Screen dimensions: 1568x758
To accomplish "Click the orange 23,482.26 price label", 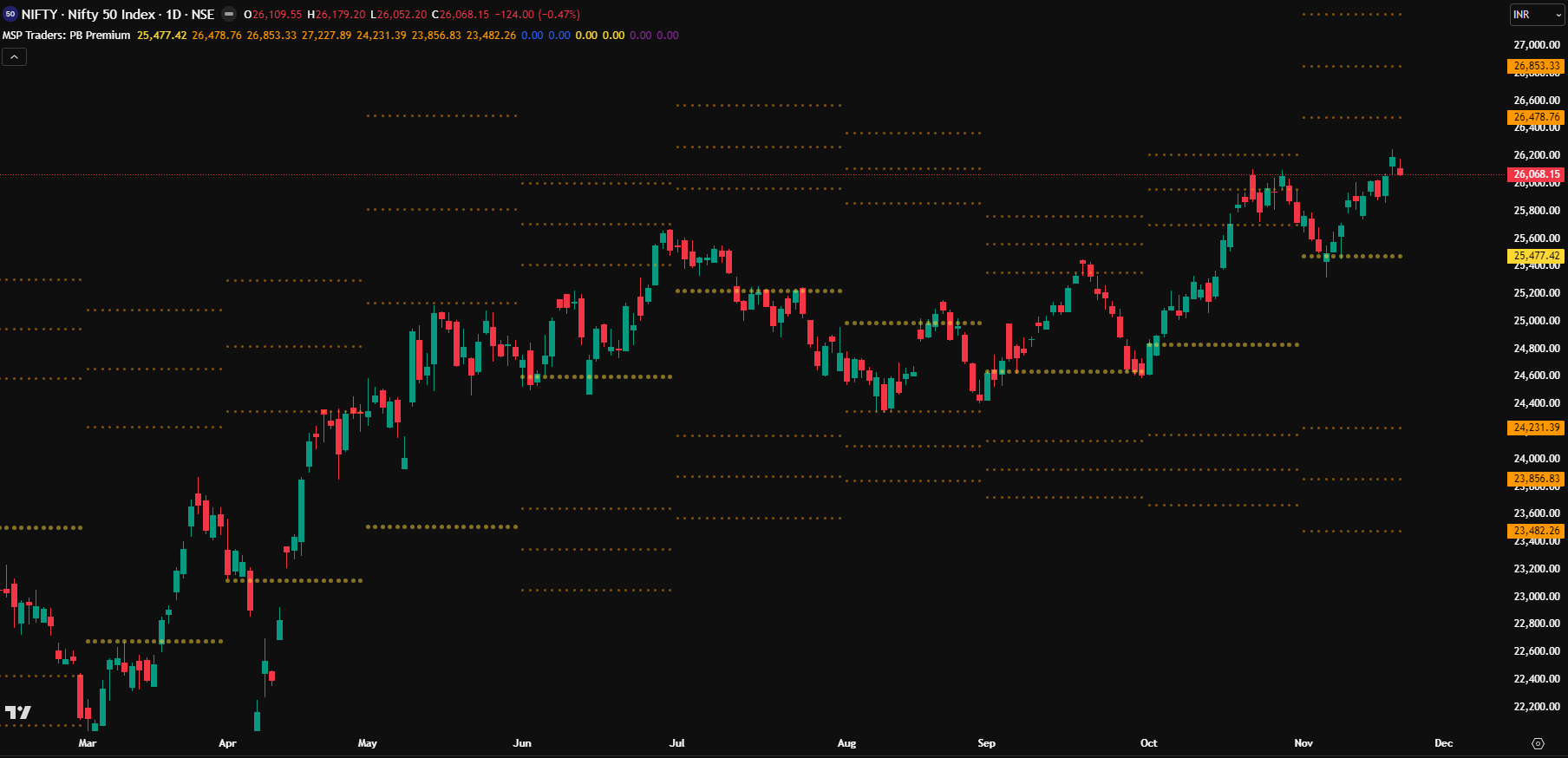I will pos(1536,531).
